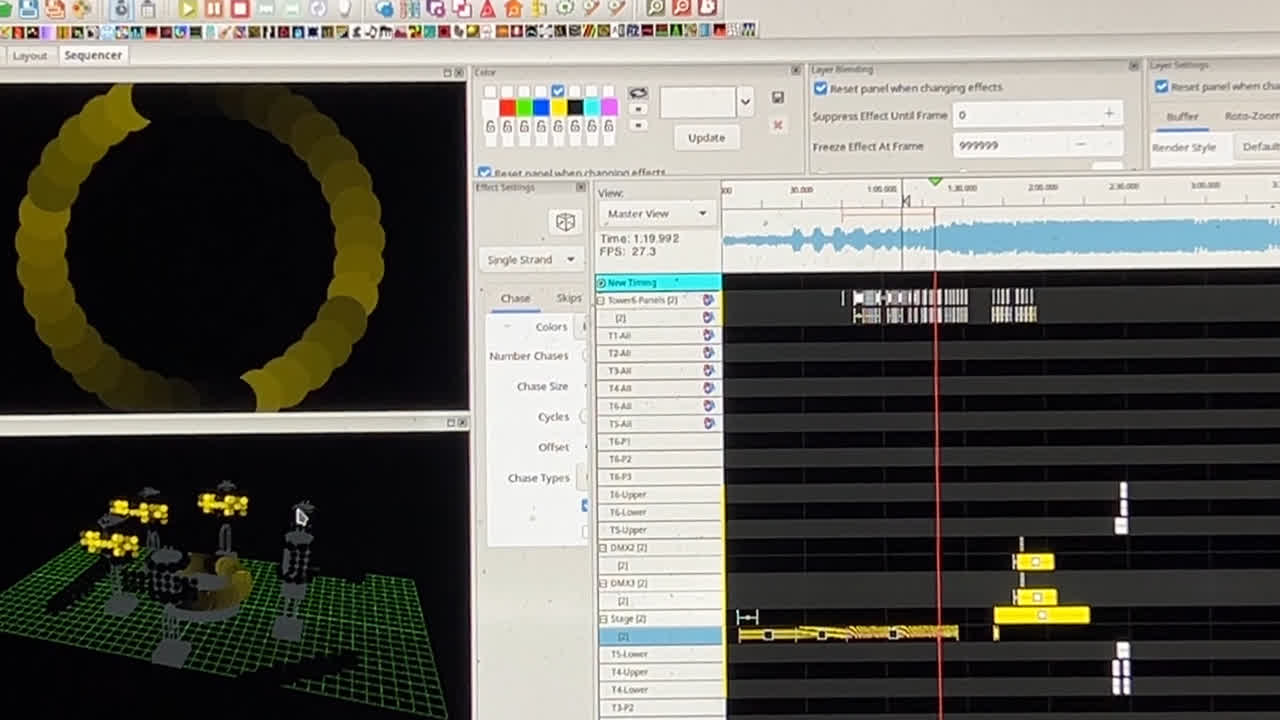Collapse the Stage model group
The height and width of the screenshot is (720, 1280).
click(602, 619)
